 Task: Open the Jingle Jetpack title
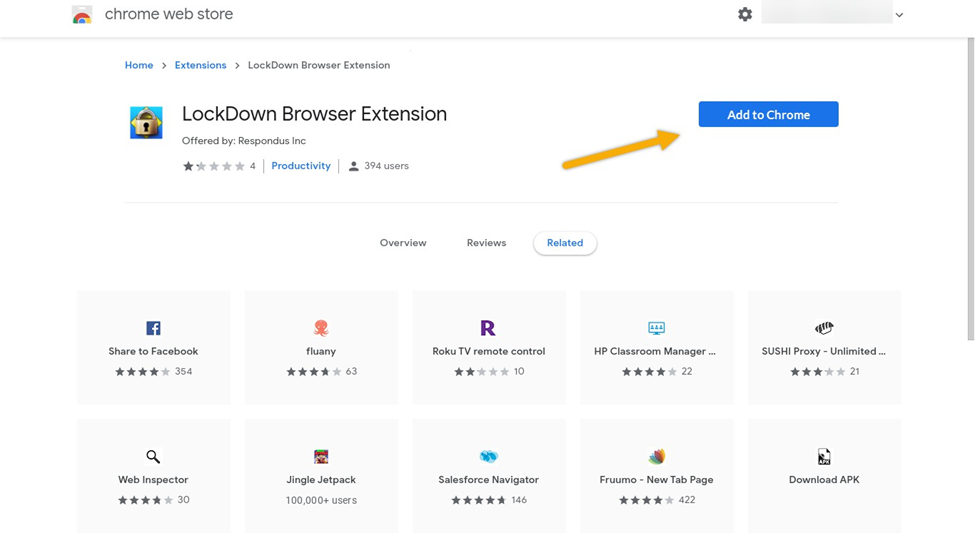321,480
